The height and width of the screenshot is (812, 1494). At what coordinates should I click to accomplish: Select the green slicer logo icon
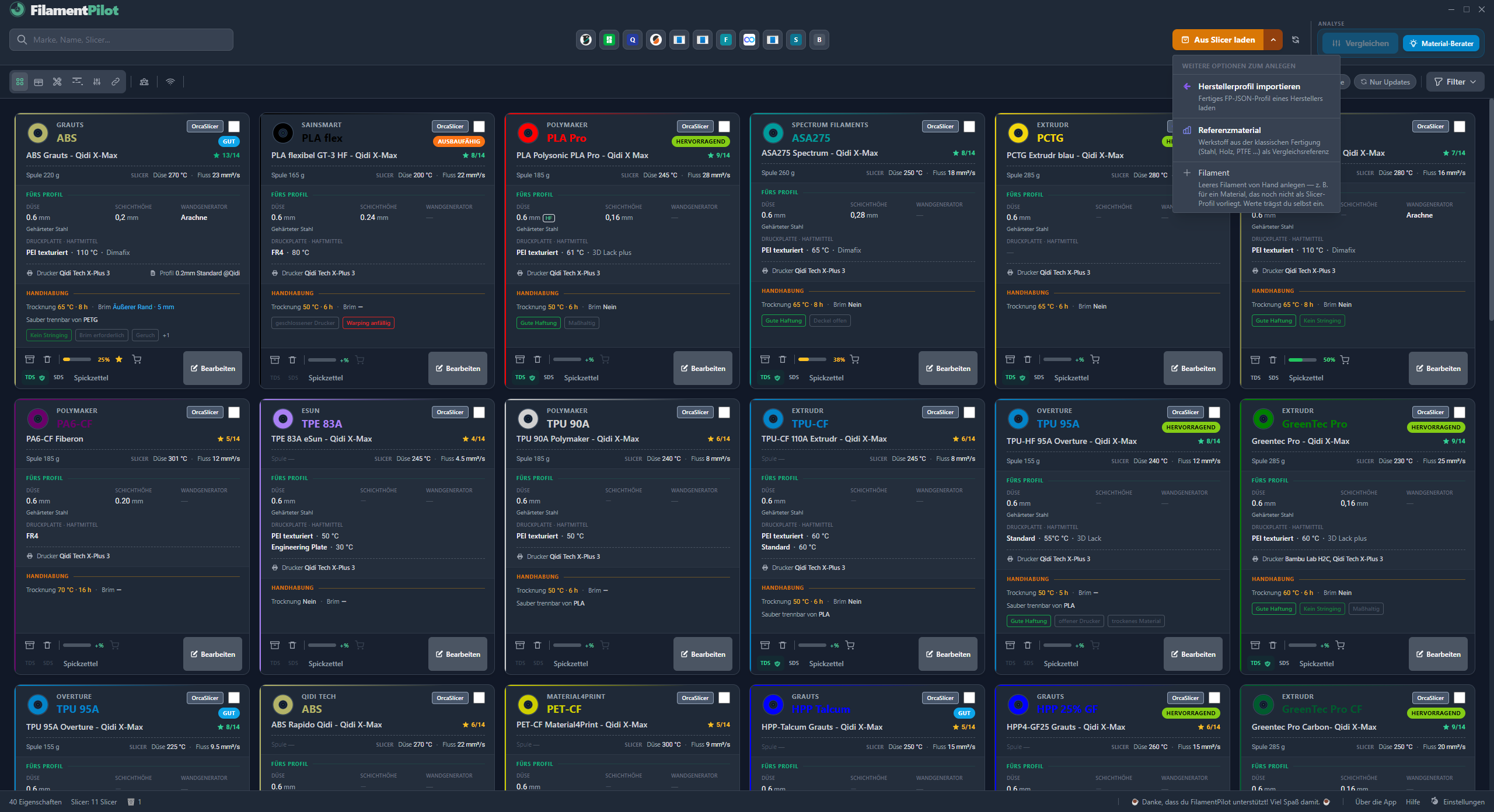click(x=609, y=40)
